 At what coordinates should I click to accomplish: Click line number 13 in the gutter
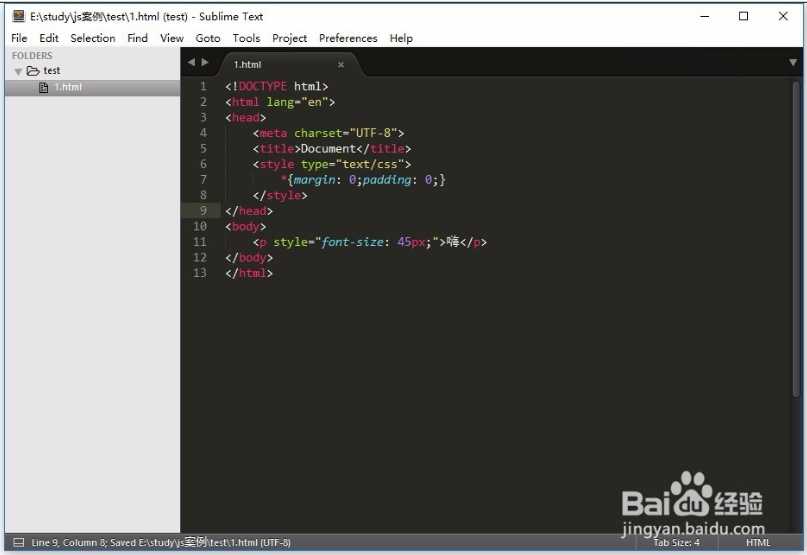pos(200,273)
